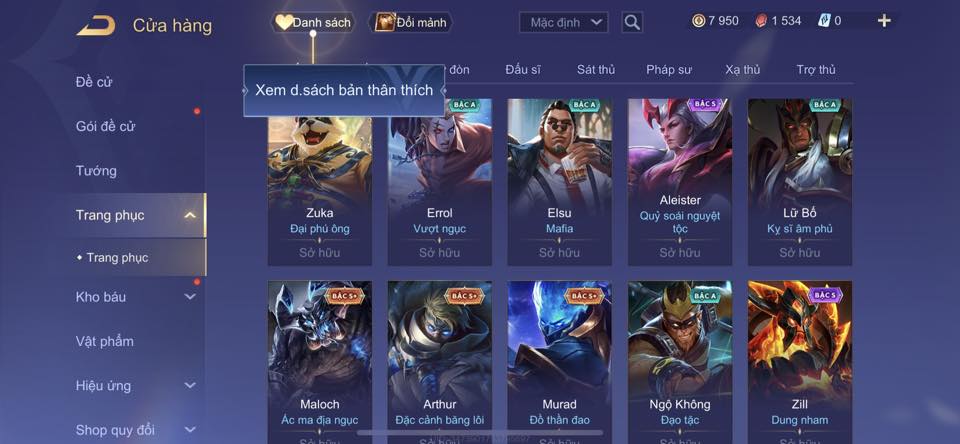Screen dimensions: 960x444
Task: Switch to the Pháp sư tab
Action: pos(669,70)
